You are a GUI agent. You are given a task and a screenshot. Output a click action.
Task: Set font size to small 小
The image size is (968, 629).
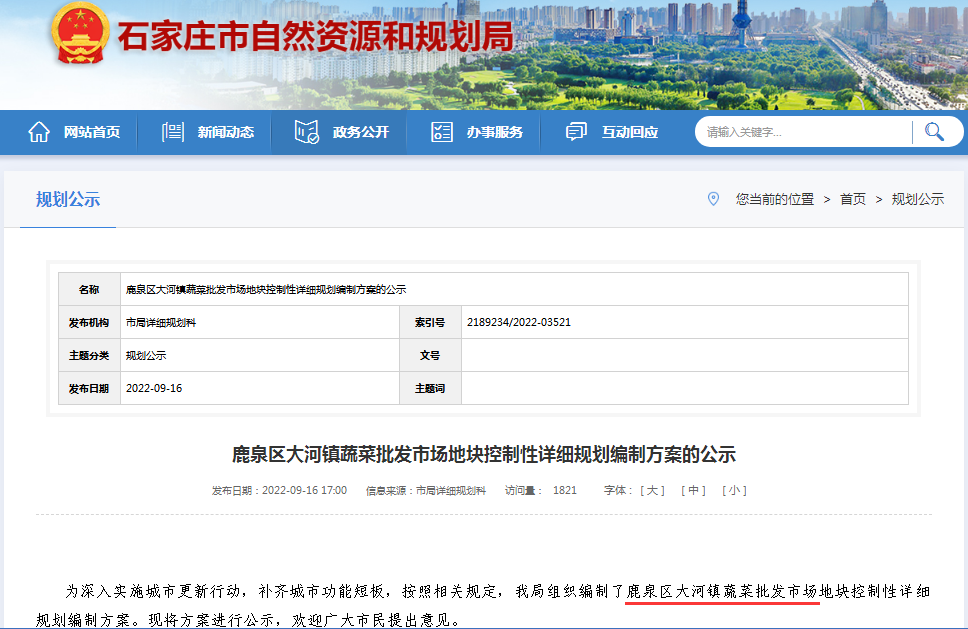click(x=734, y=490)
